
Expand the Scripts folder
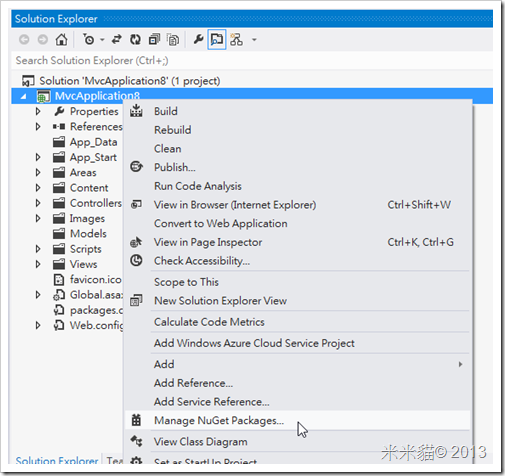pos(38,249)
